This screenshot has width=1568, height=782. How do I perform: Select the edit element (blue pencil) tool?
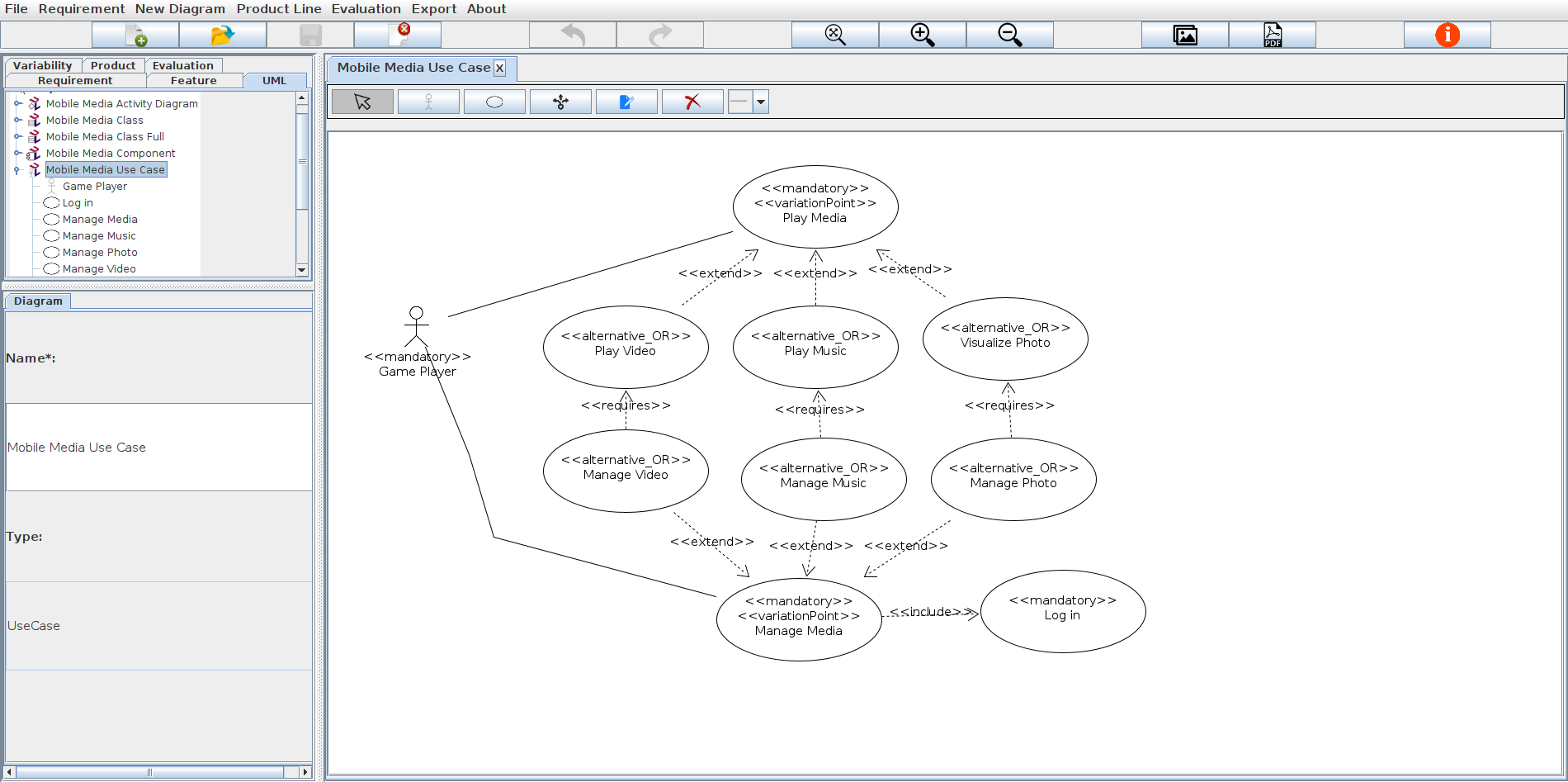[x=626, y=101]
